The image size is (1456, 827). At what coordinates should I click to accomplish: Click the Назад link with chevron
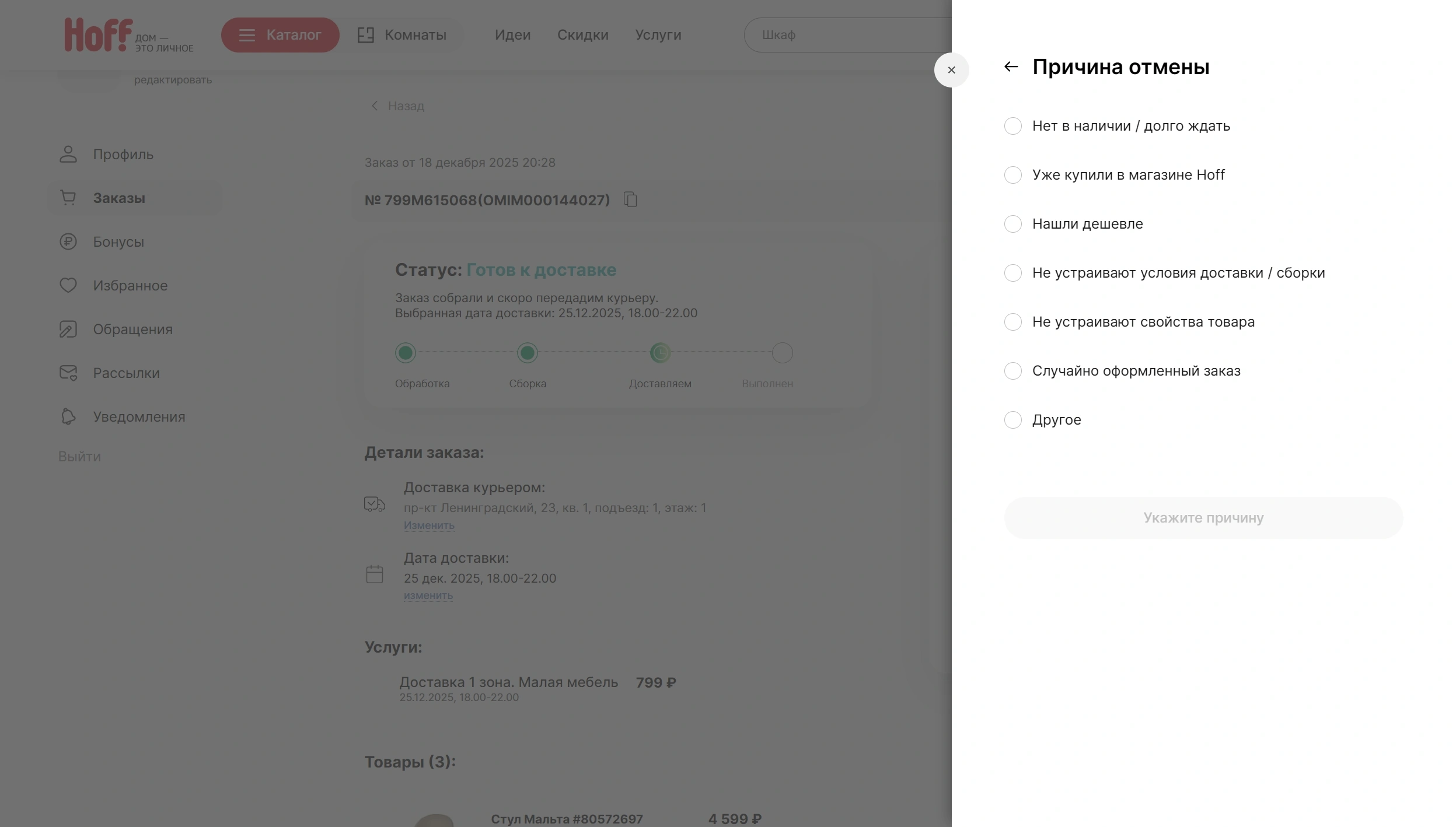397,106
